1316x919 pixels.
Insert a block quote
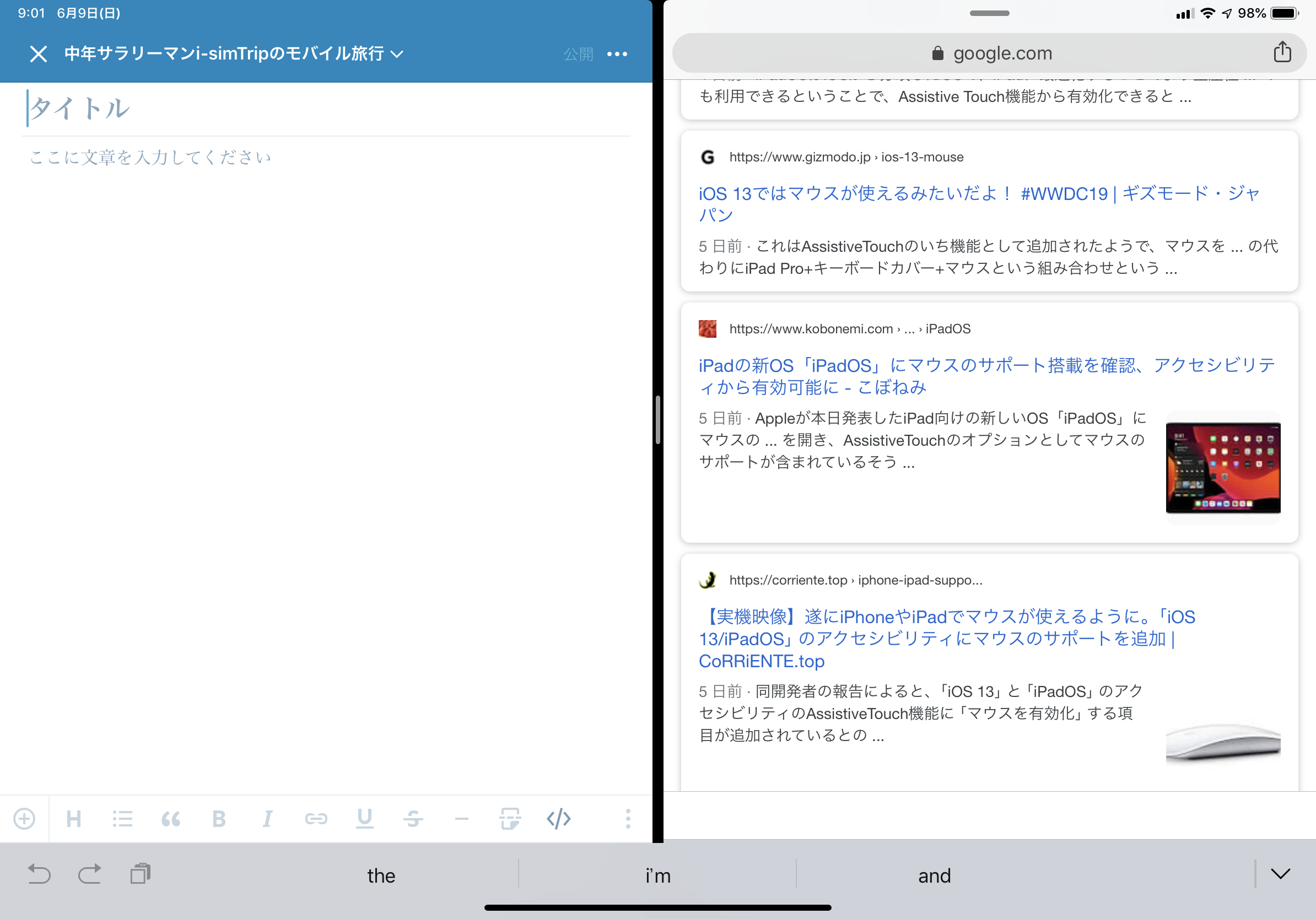click(171, 819)
